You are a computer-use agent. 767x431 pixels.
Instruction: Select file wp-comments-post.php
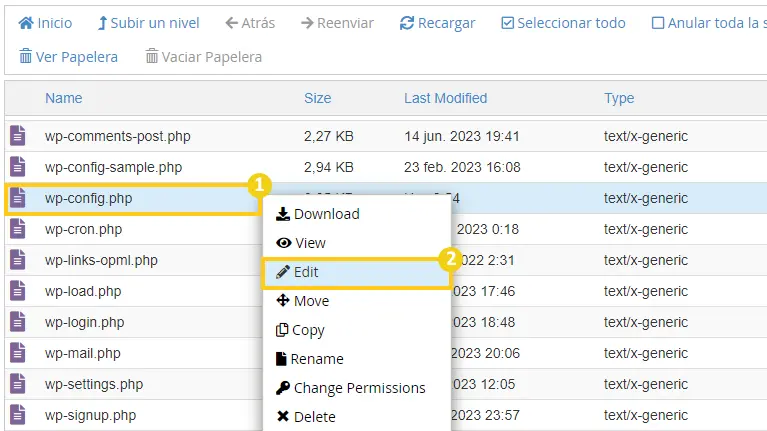(117, 136)
